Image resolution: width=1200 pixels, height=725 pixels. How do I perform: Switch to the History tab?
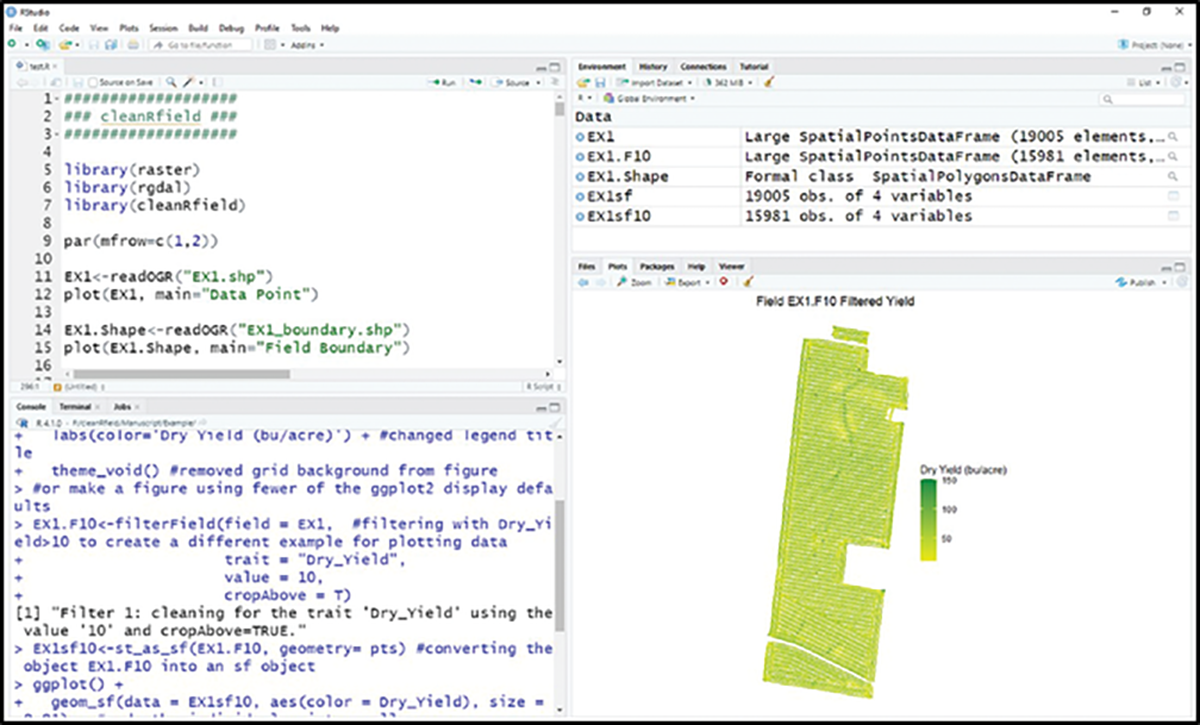pos(653,67)
